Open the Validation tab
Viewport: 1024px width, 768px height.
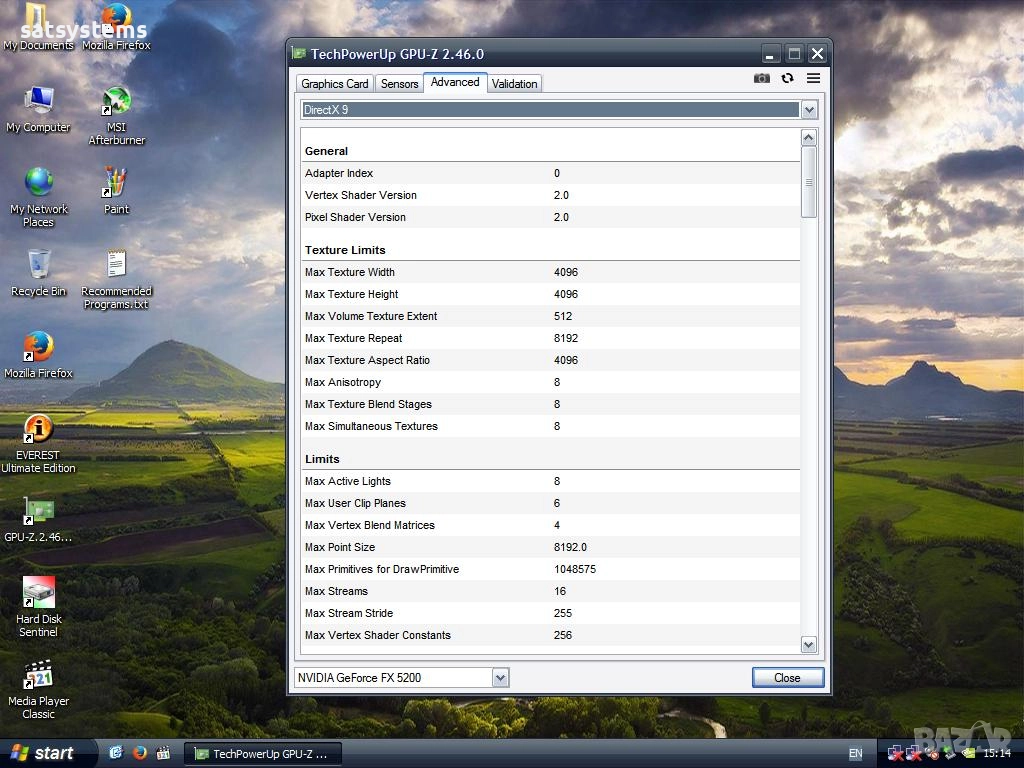(515, 84)
